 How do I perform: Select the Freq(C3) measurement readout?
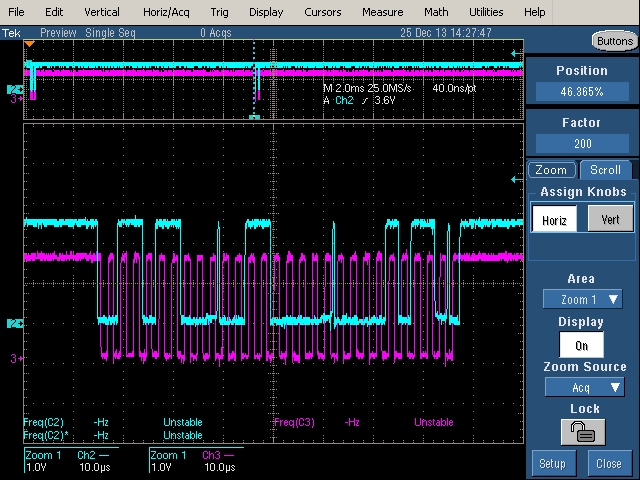click(x=363, y=422)
